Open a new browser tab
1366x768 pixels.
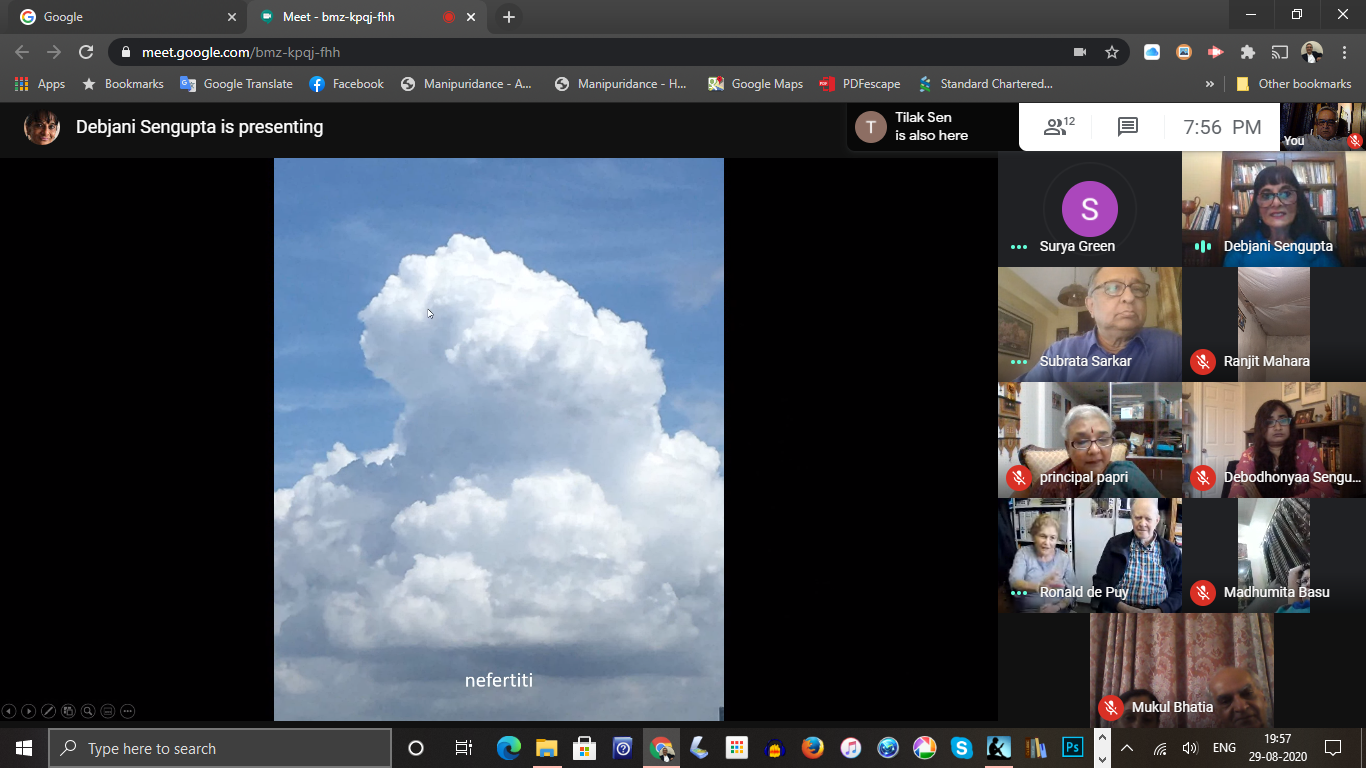pos(509,17)
